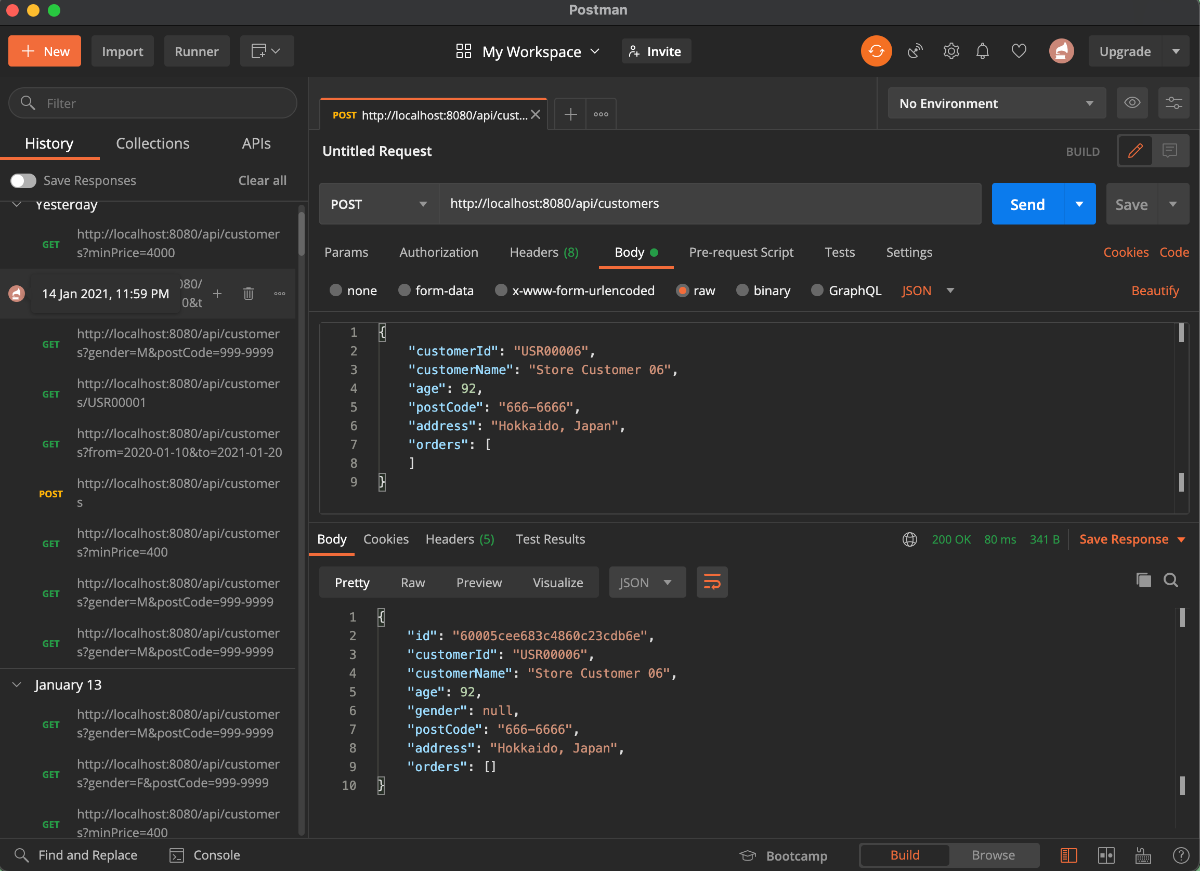The width and height of the screenshot is (1200, 871).
Task: Click the Beautify link
Action: pyautogui.click(x=1155, y=290)
